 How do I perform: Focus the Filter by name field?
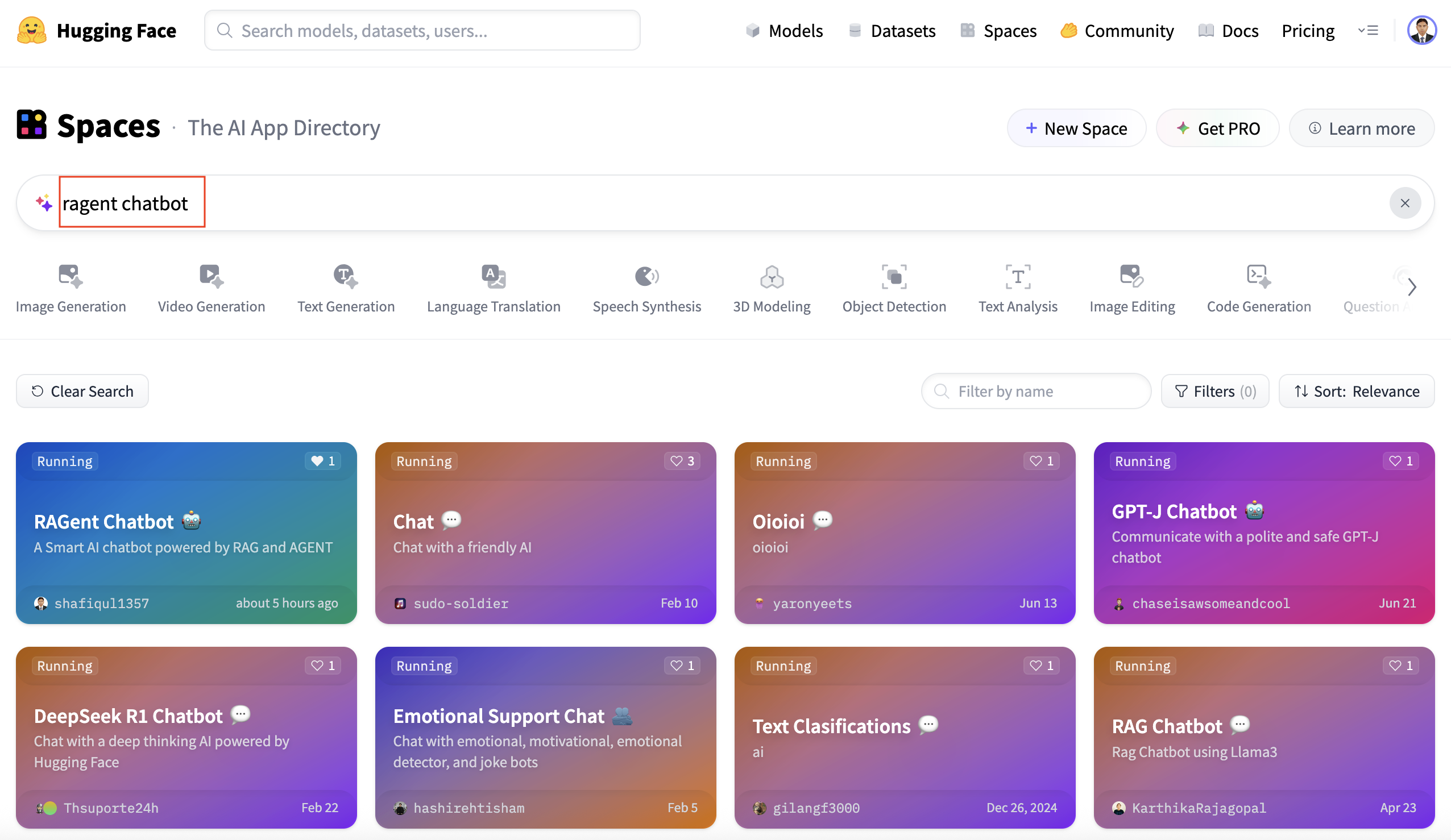tap(1036, 392)
